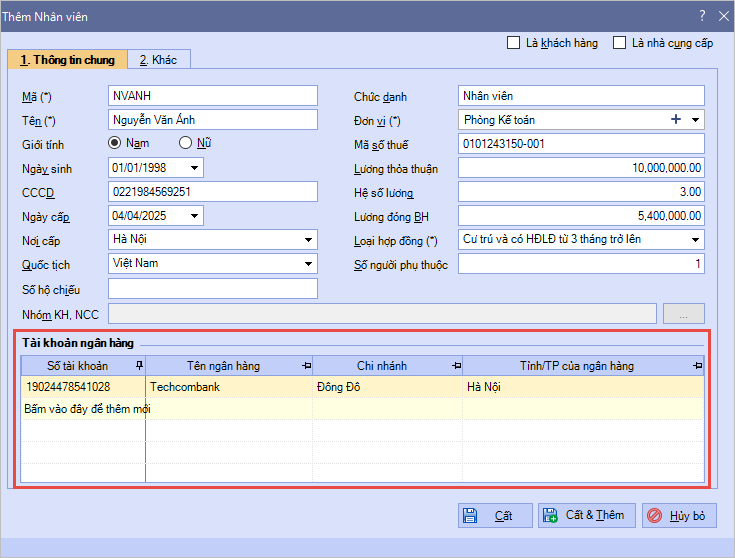Expand the Nơi cấp dropdown list
Viewport: 735px width, 558px height.
tap(308, 240)
